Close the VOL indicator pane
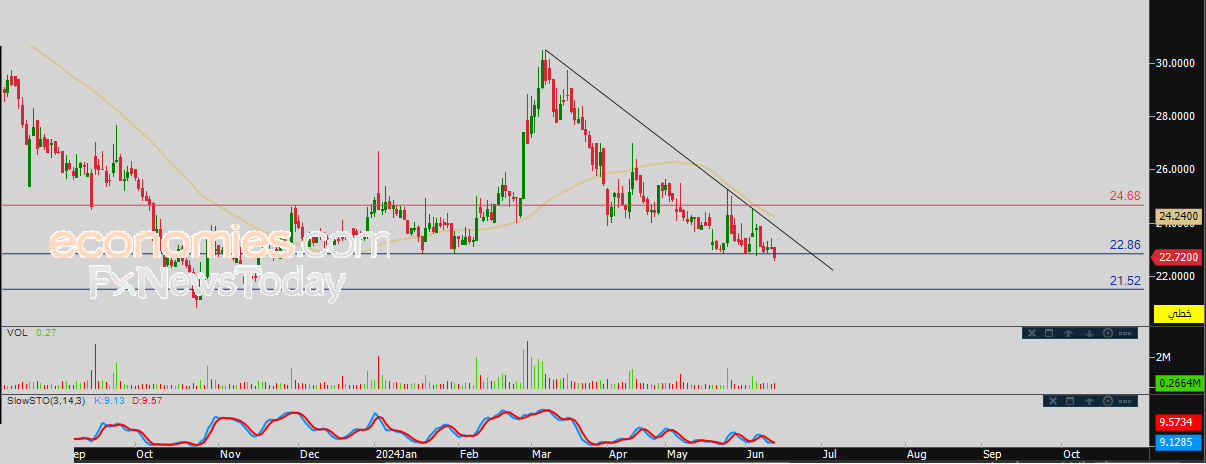Viewport: 1206px width, 464px height. tap(1032, 333)
